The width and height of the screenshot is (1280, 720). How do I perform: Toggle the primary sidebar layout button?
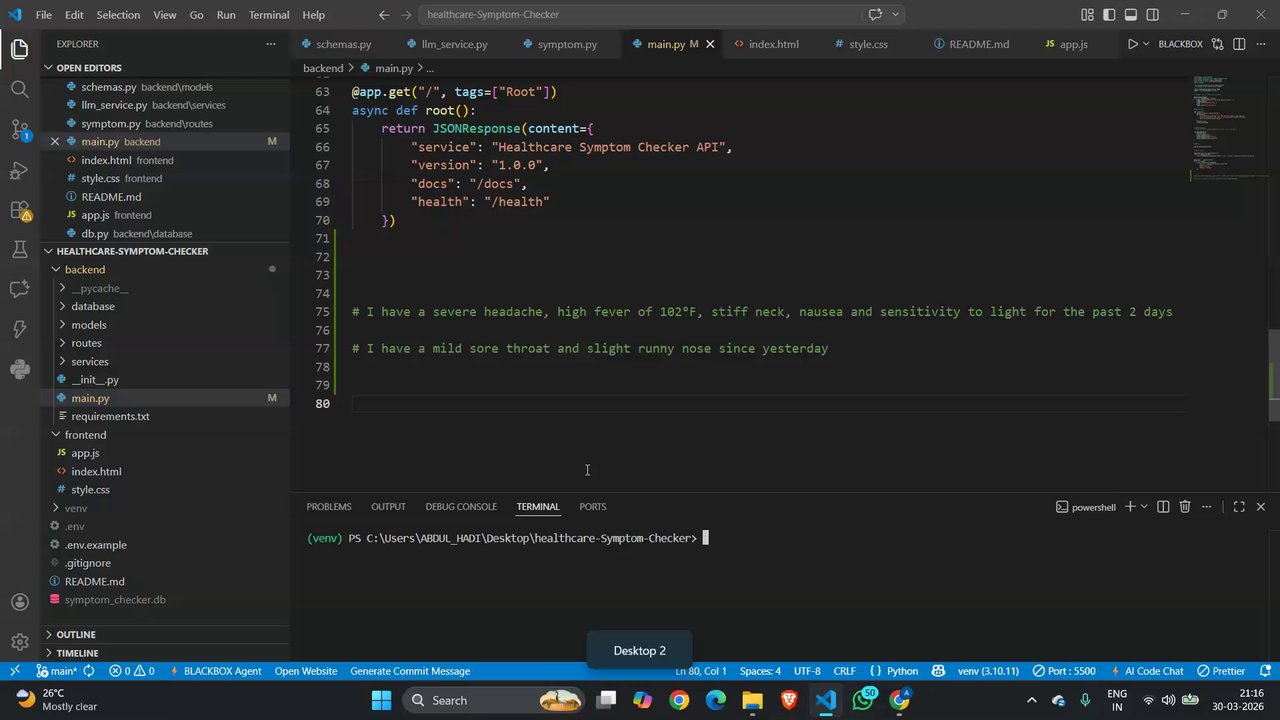[1109, 15]
